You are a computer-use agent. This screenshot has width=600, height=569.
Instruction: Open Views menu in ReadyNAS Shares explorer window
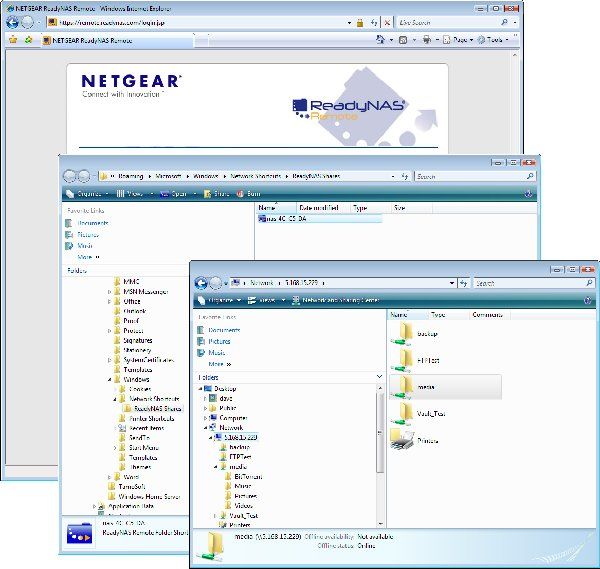click(134, 194)
